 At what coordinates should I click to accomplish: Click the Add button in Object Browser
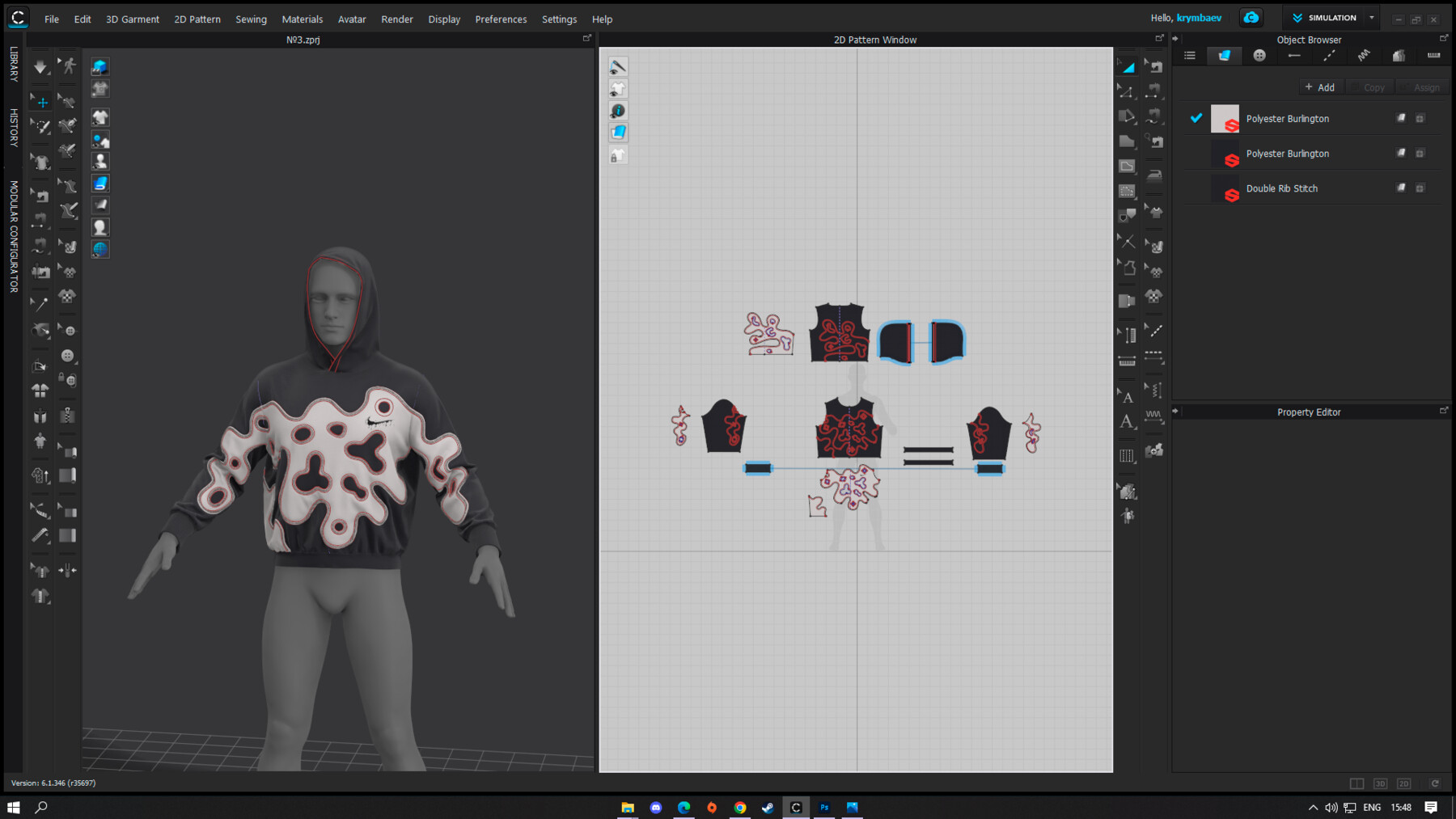[1320, 87]
